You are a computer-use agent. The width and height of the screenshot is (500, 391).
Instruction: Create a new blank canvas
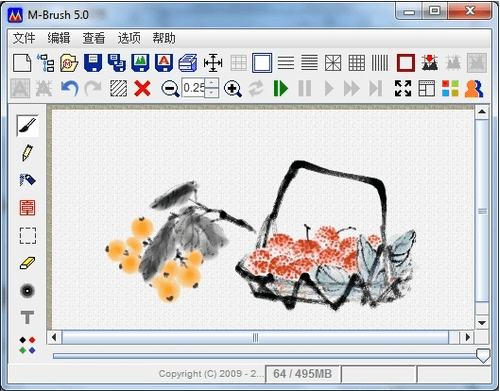point(22,63)
